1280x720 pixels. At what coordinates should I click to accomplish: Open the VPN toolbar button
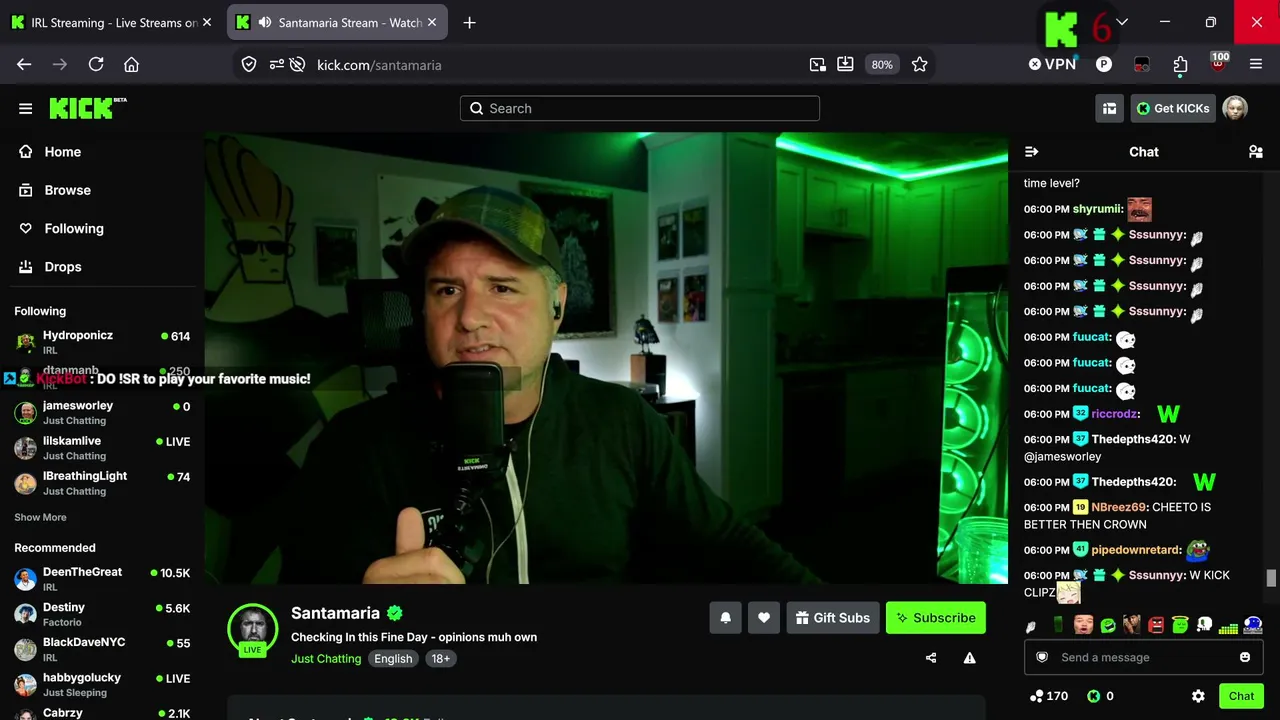pos(1052,64)
